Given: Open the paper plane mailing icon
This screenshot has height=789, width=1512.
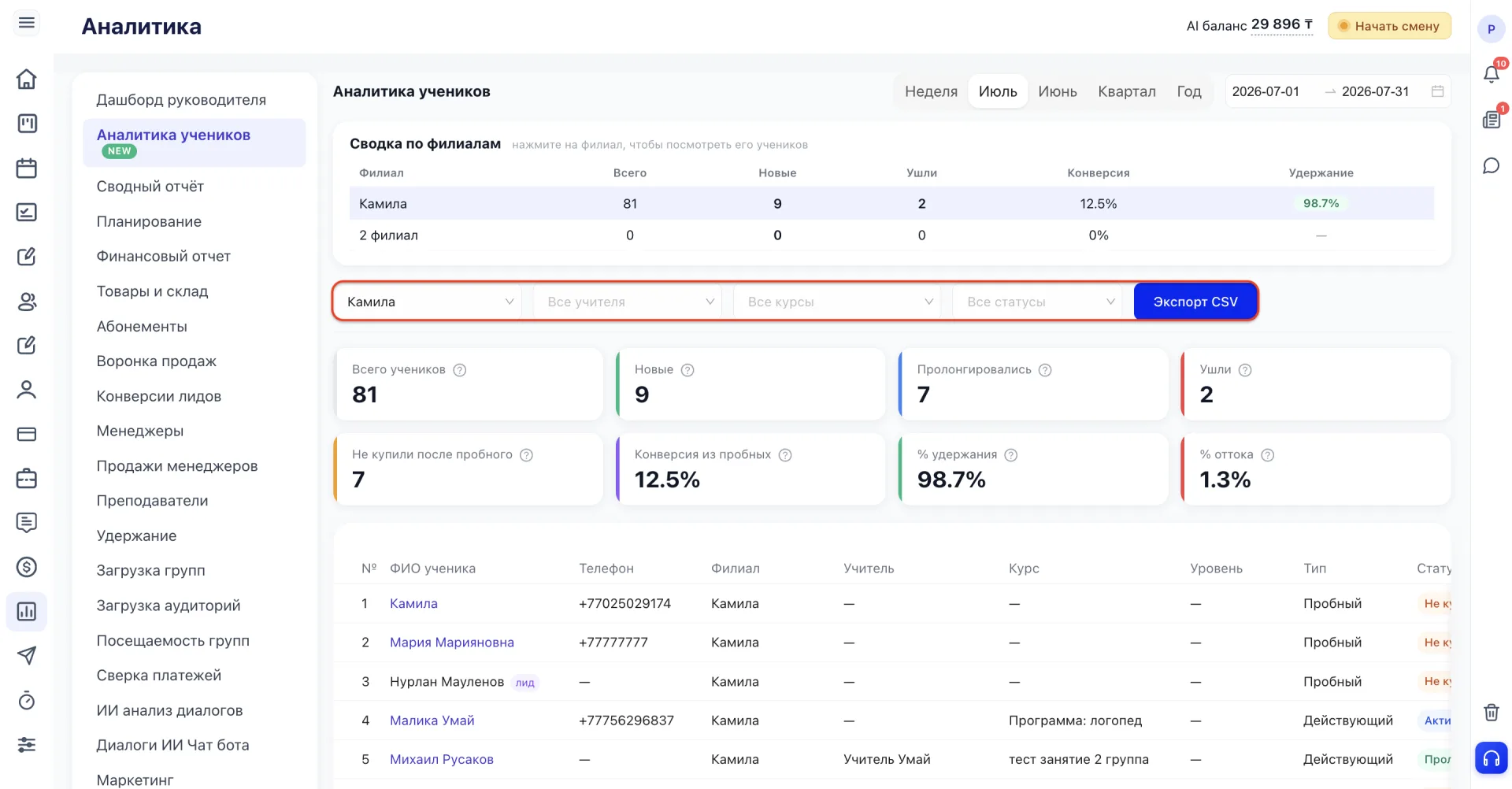Looking at the screenshot, I should click(x=27, y=655).
